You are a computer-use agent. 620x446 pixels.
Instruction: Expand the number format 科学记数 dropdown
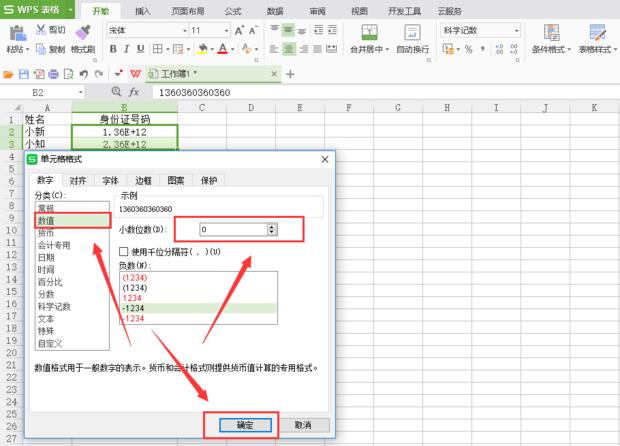517,31
